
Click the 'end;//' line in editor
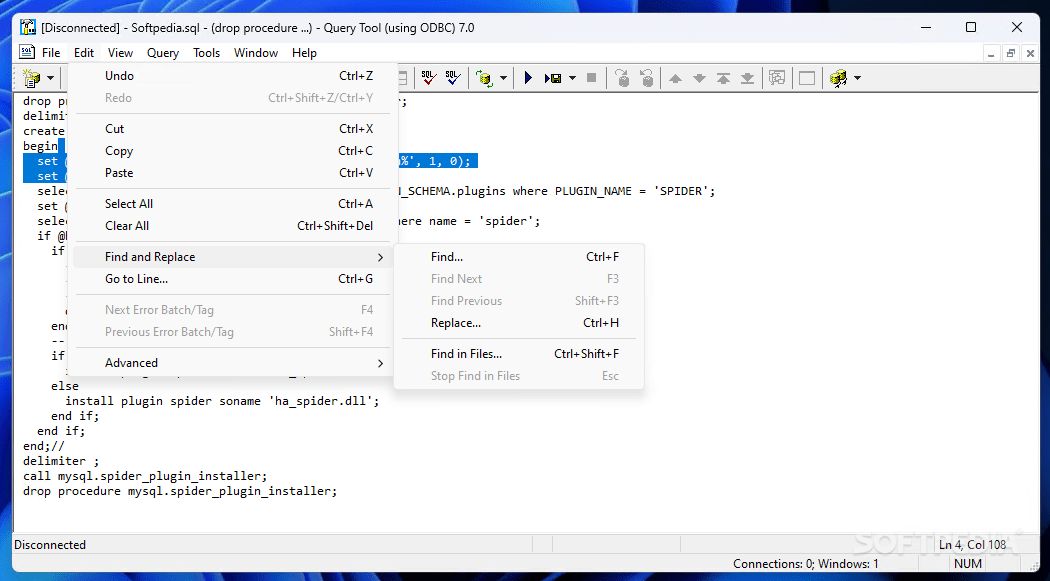point(44,446)
